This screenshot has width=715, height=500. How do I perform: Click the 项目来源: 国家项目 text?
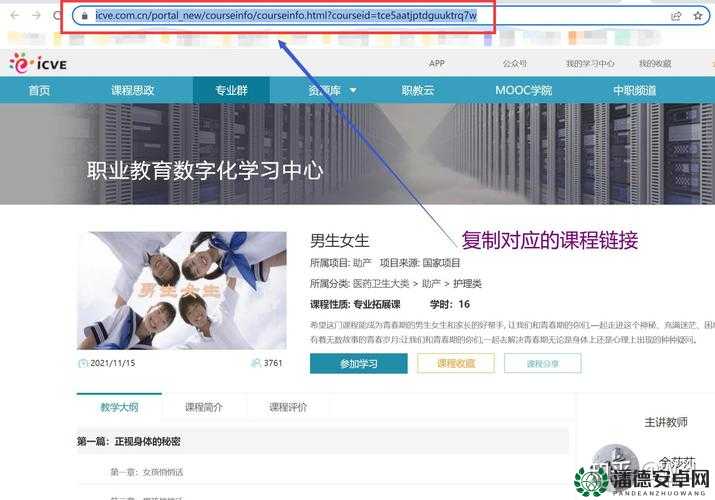pyautogui.click(x=420, y=263)
